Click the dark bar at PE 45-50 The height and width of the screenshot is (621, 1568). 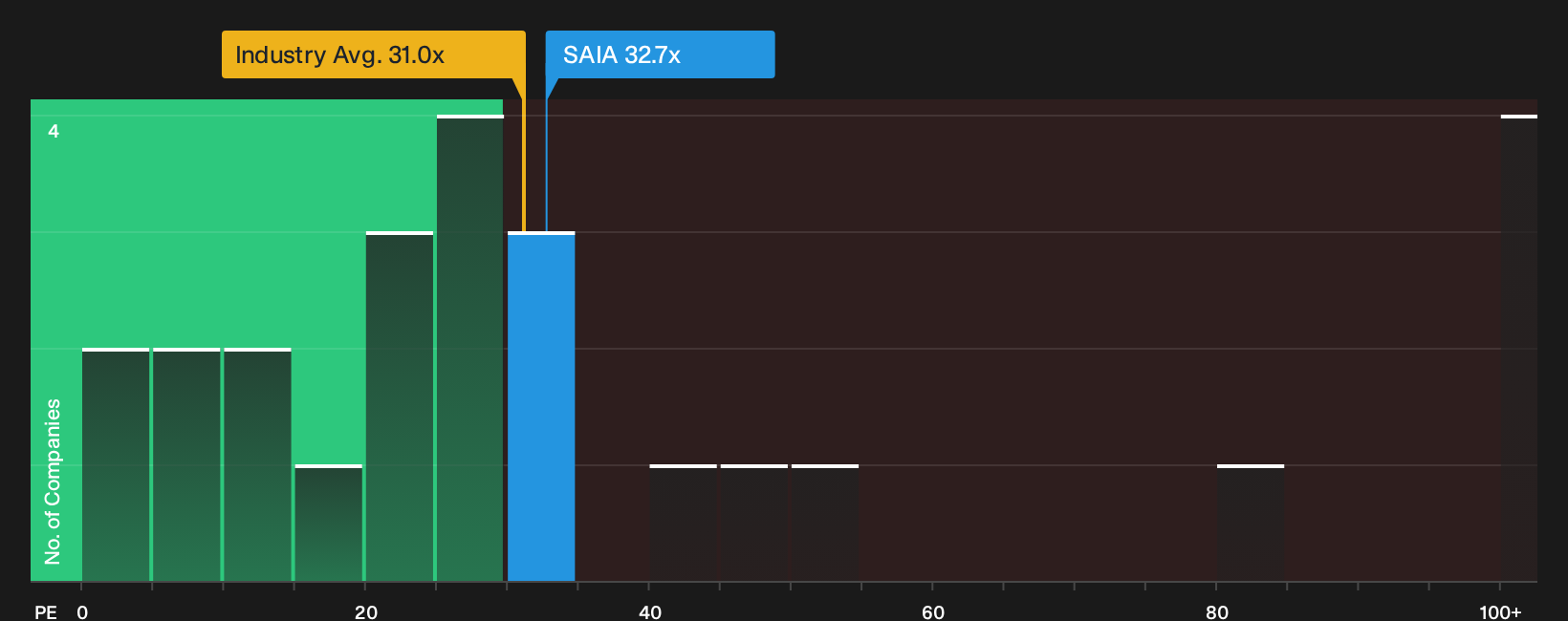pos(754,524)
